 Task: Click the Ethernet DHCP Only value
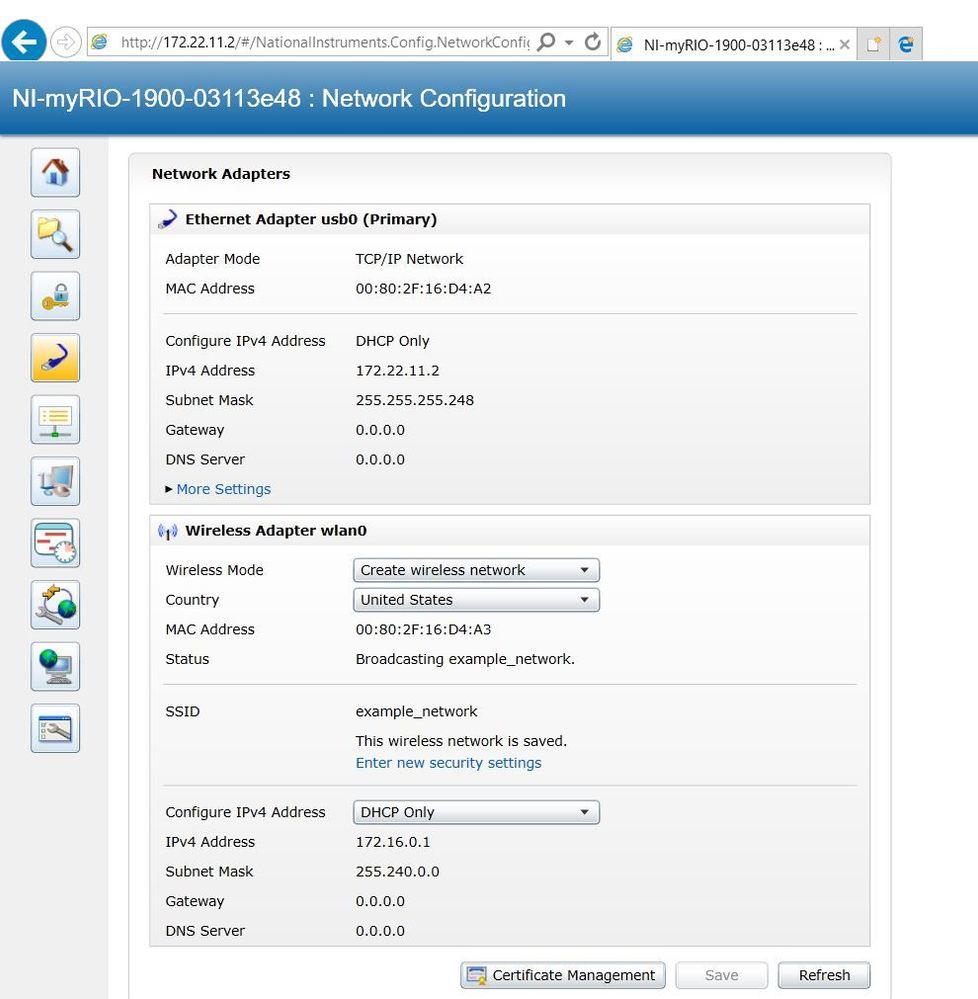[392, 341]
